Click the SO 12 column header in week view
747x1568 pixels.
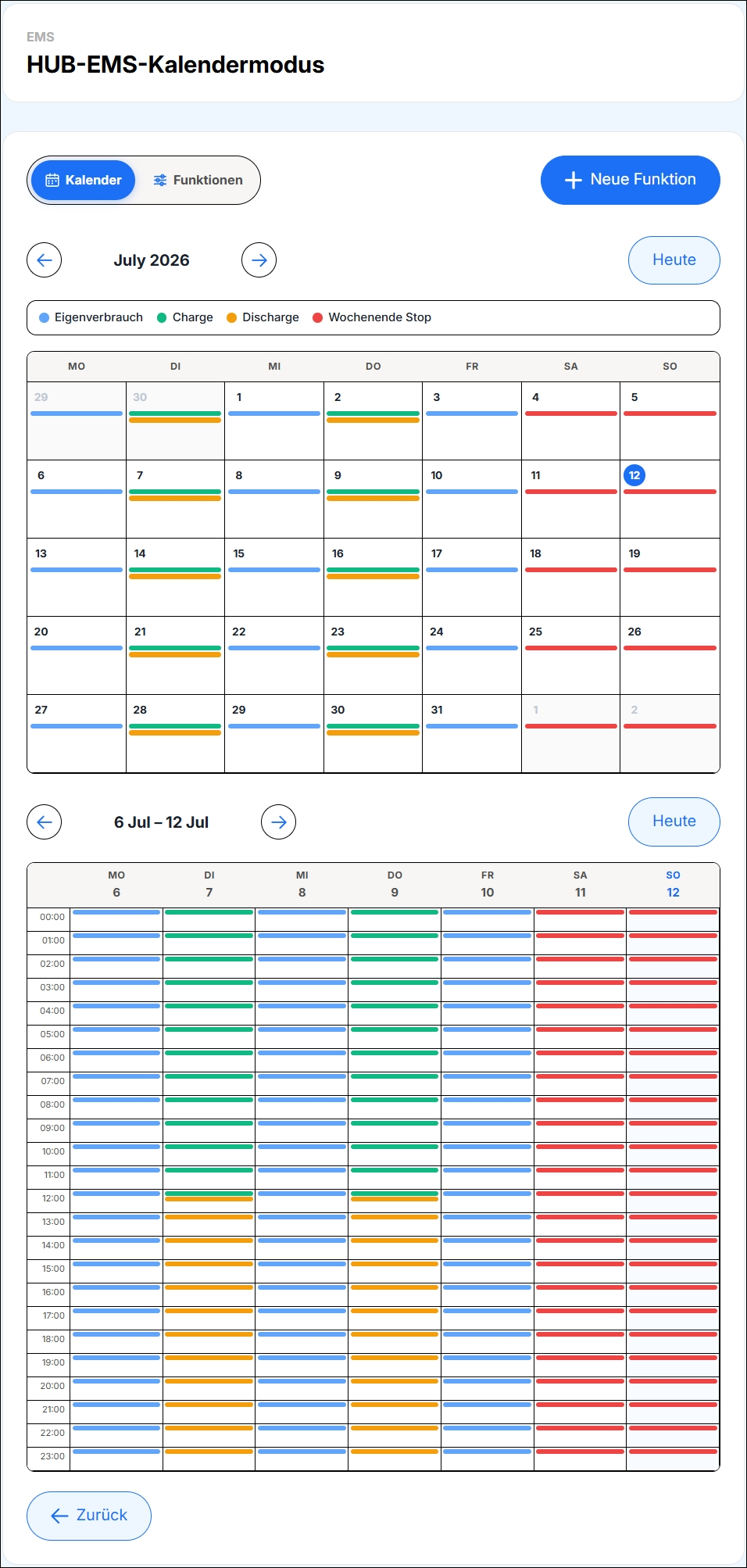click(673, 884)
